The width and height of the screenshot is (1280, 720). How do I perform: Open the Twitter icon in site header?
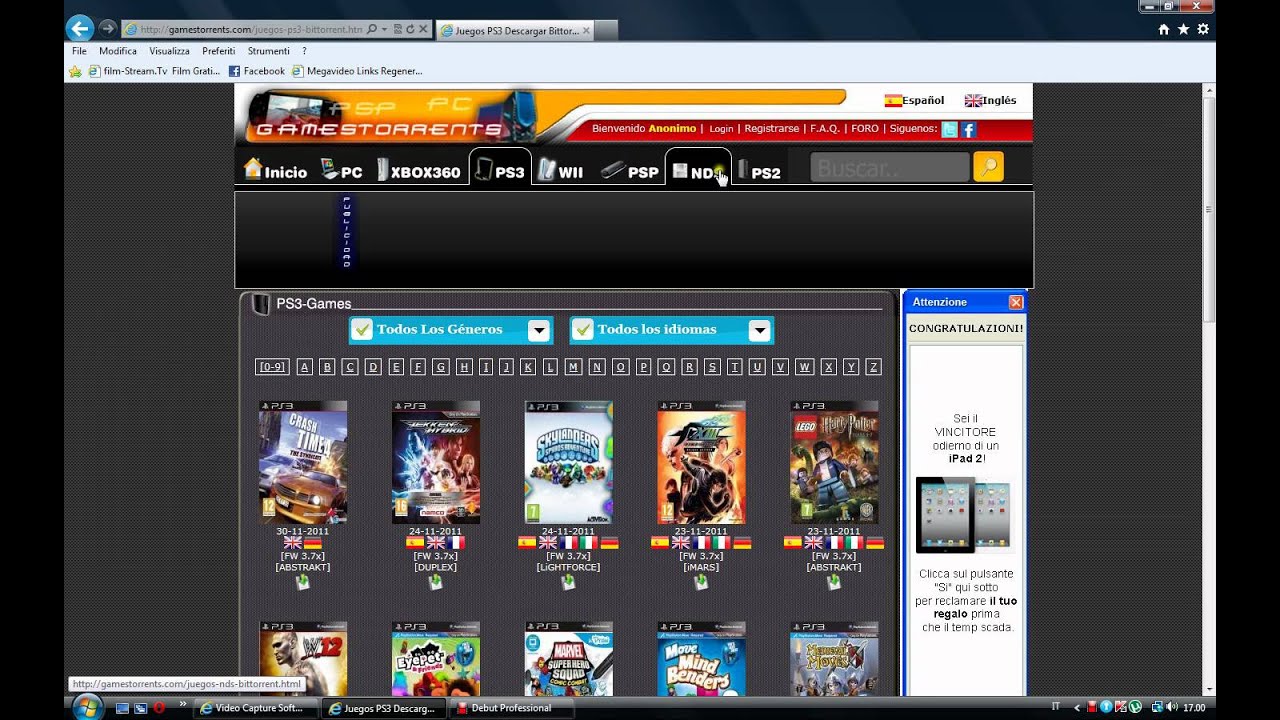click(949, 129)
